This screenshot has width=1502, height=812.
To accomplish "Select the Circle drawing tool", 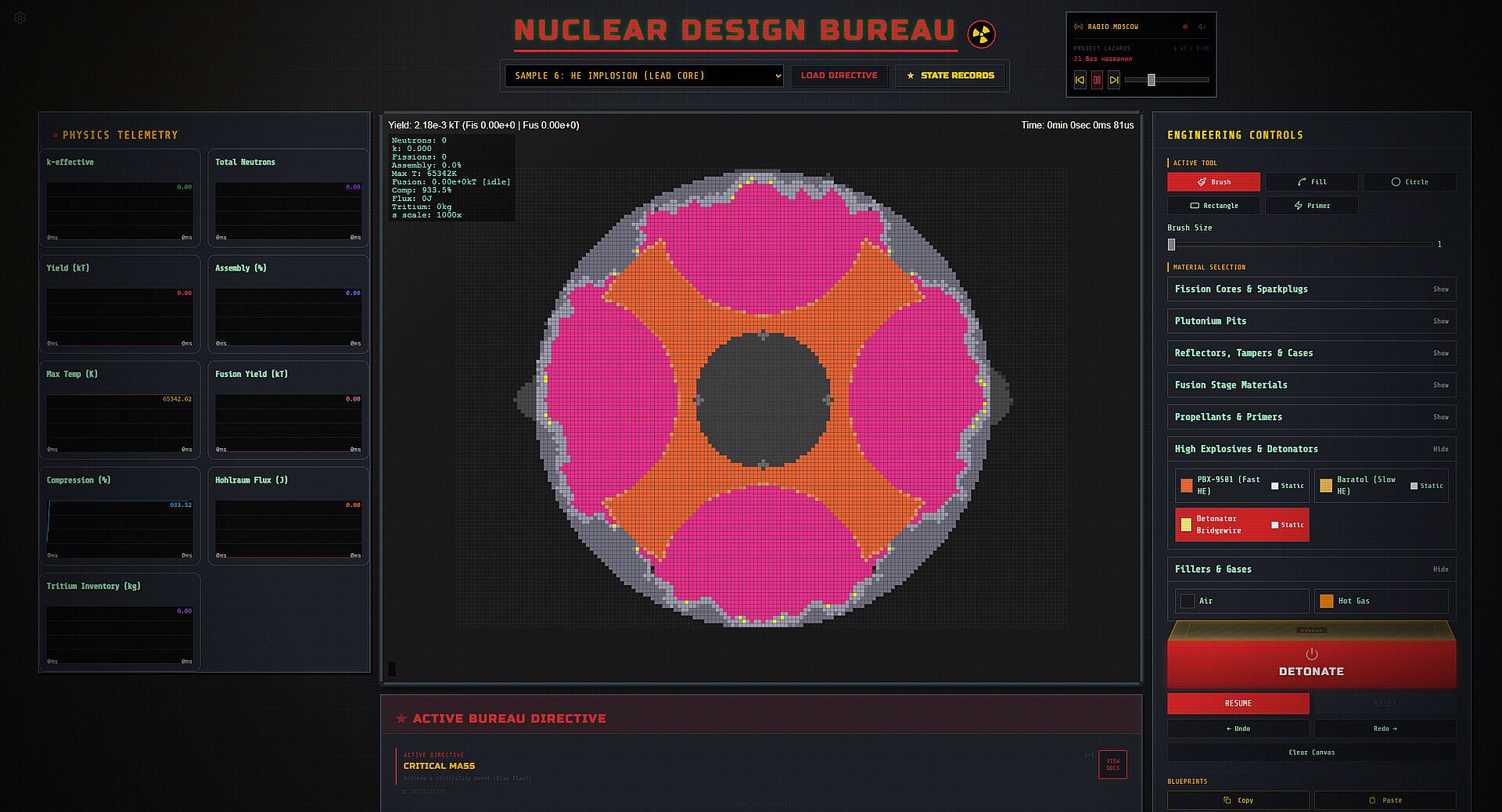I will 1409,181.
